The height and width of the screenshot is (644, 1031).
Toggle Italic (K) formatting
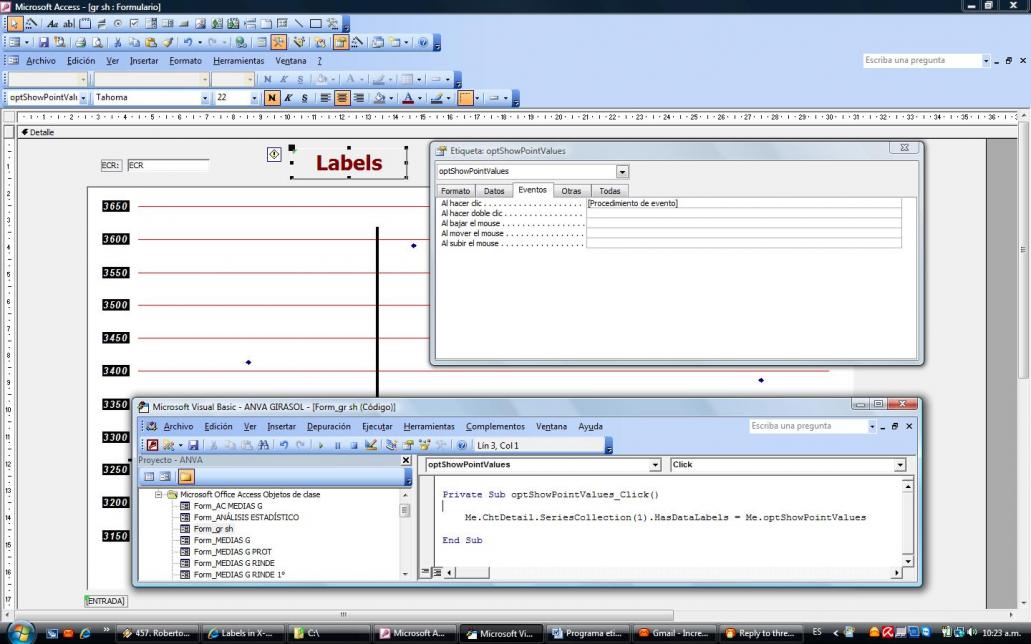pyautogui.click(x=288, y=98)
